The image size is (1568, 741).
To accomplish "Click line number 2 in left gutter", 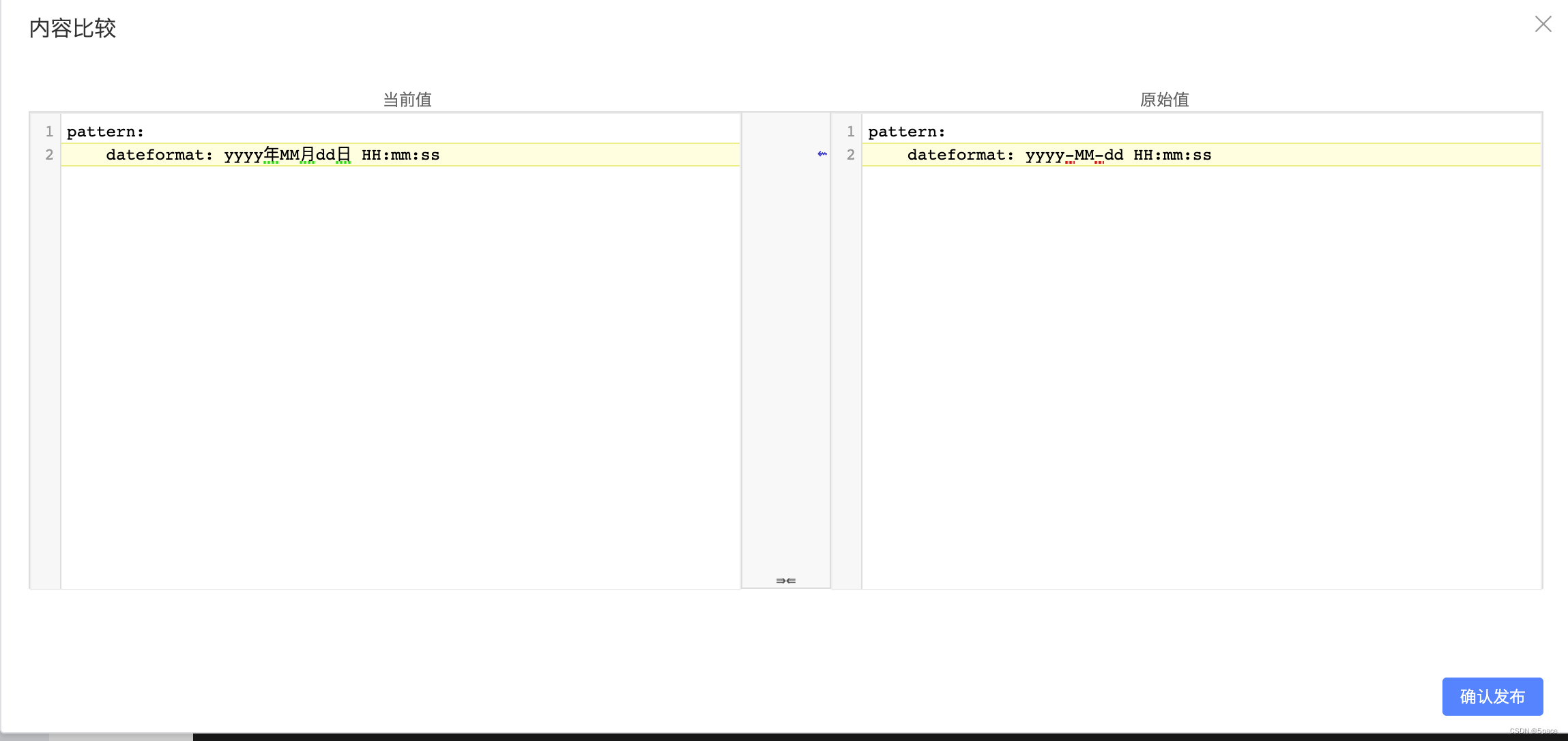I will [x=49, y=155].
